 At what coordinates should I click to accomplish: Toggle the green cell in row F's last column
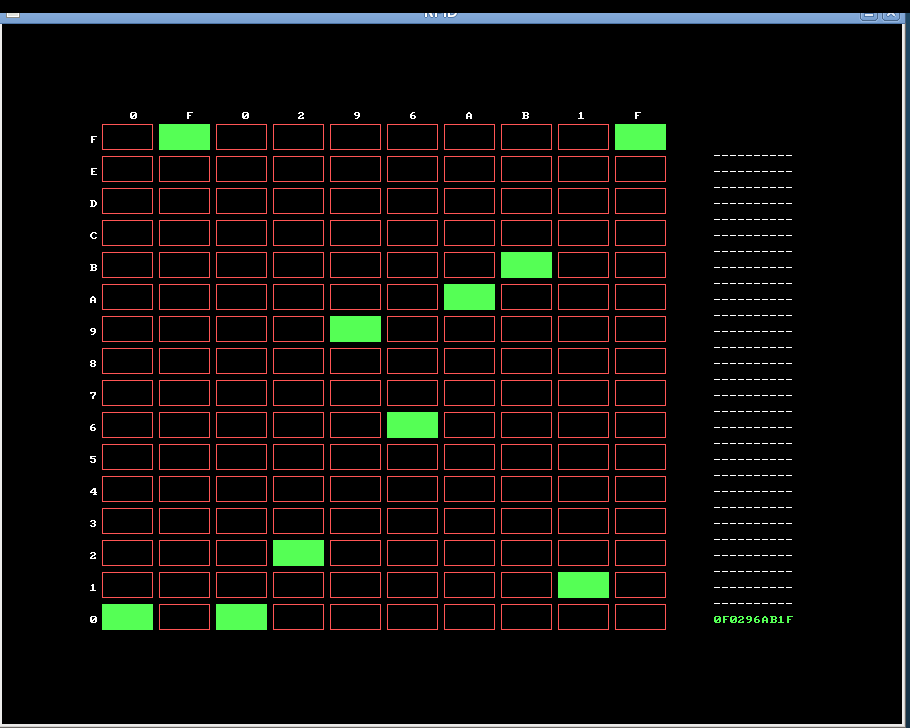(640, 137)
